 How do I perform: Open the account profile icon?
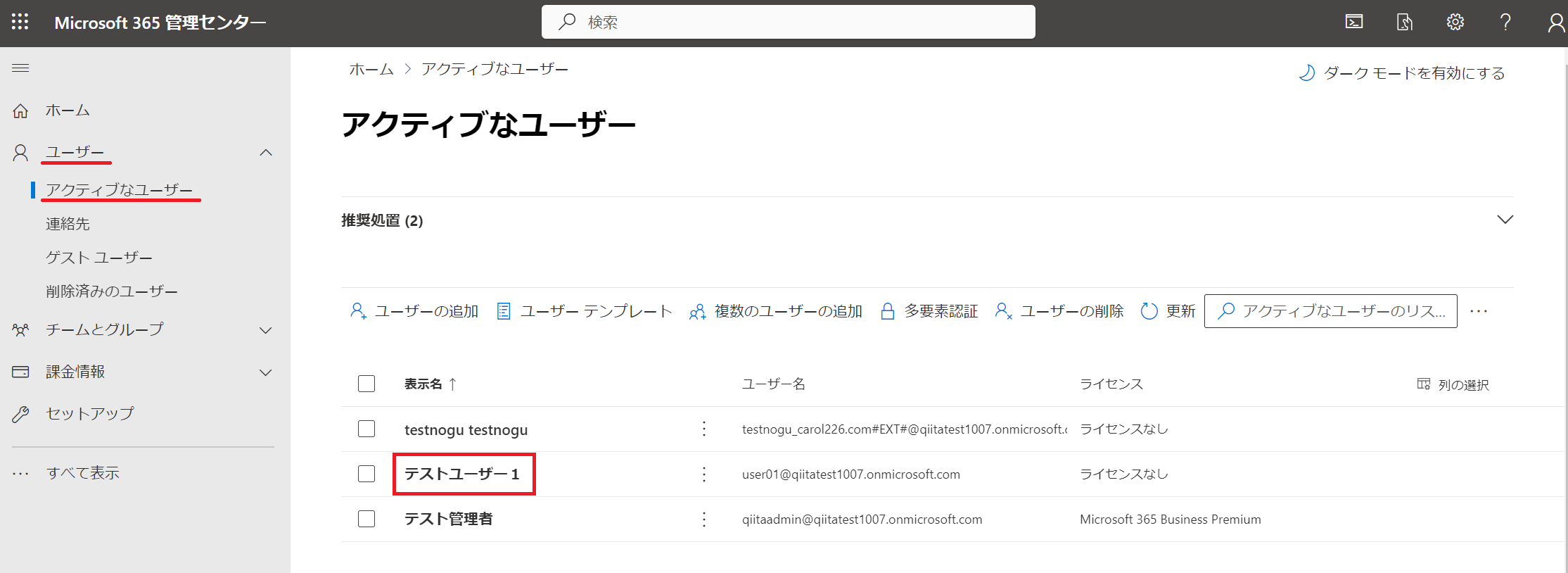(1556, 23)
